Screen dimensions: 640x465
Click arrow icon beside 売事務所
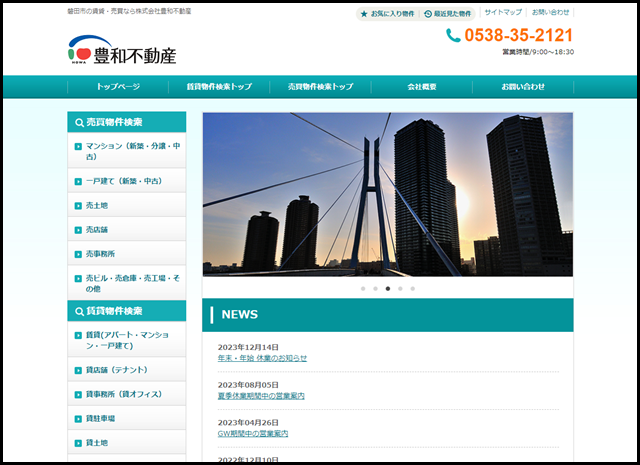click(x=78, y=254)
